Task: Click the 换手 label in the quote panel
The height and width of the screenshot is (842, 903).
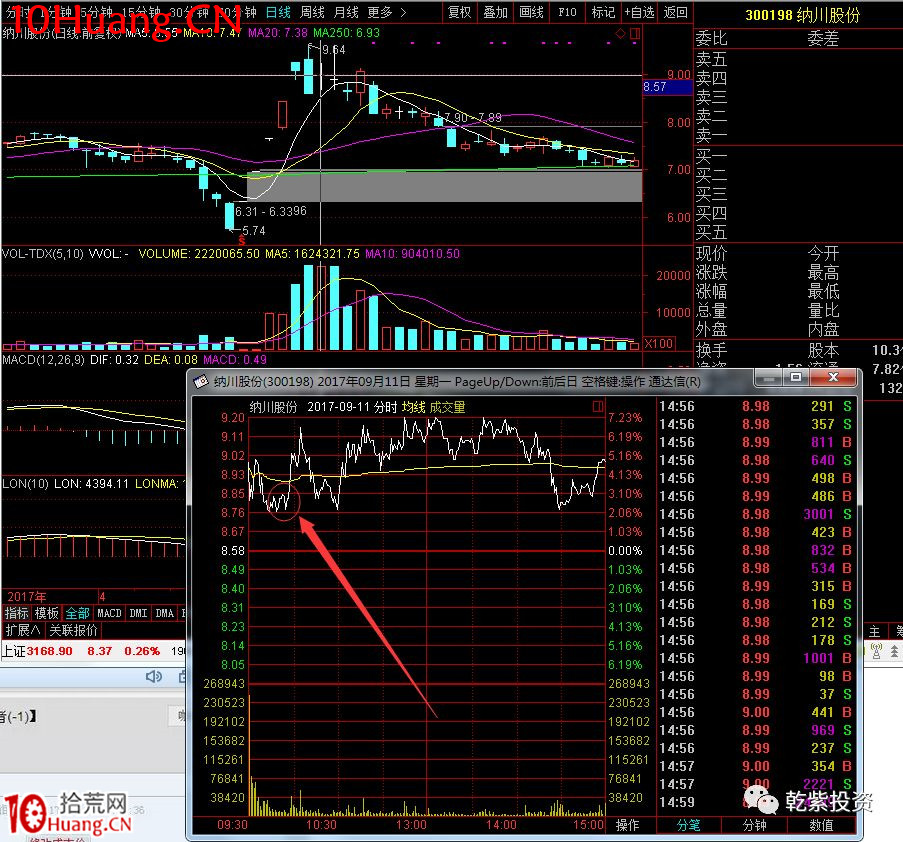Action: (711, 350)
